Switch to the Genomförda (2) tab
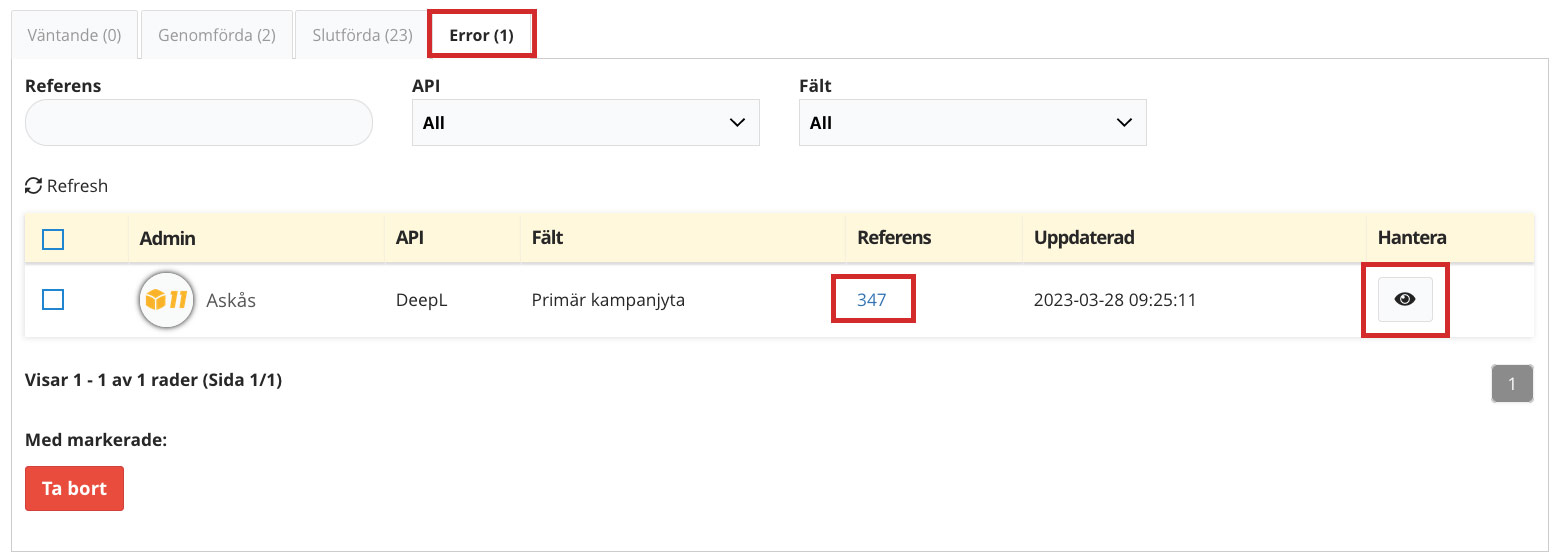 [x=217, y=35]
